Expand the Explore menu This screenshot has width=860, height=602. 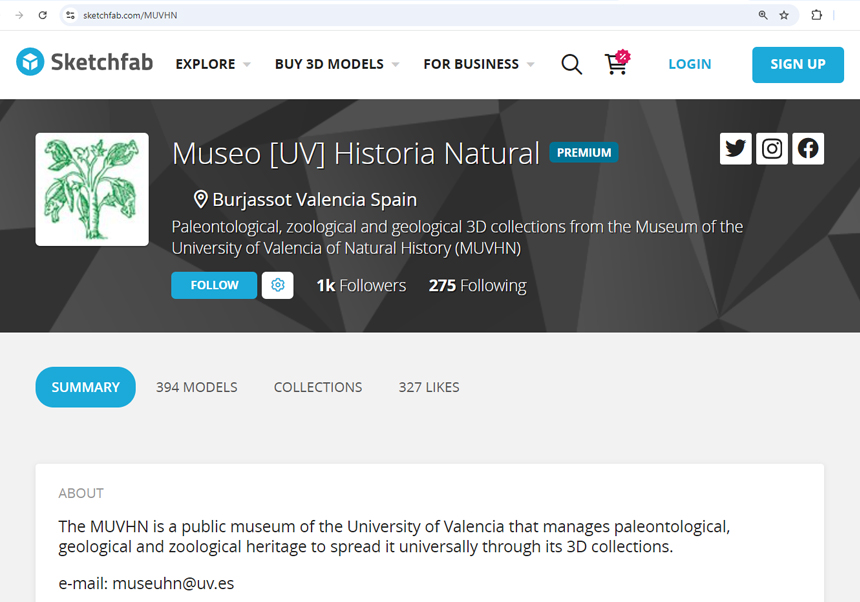click(213, 64)
